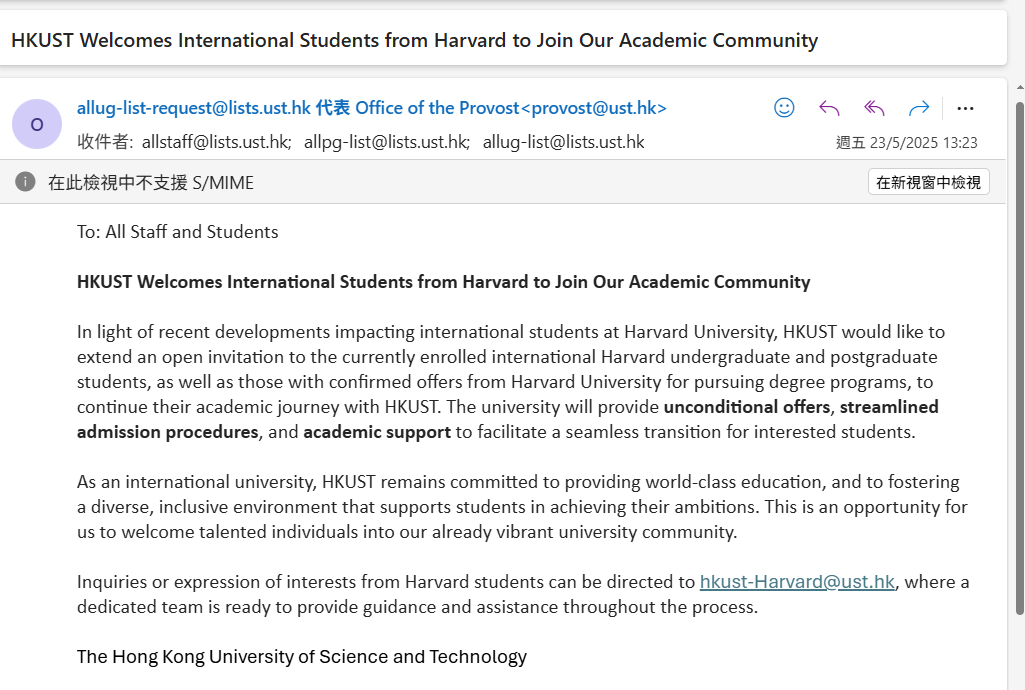Click the scrollbar up arrow
This screenshot has width=1025, height=690.
(x=1020, y=87)
